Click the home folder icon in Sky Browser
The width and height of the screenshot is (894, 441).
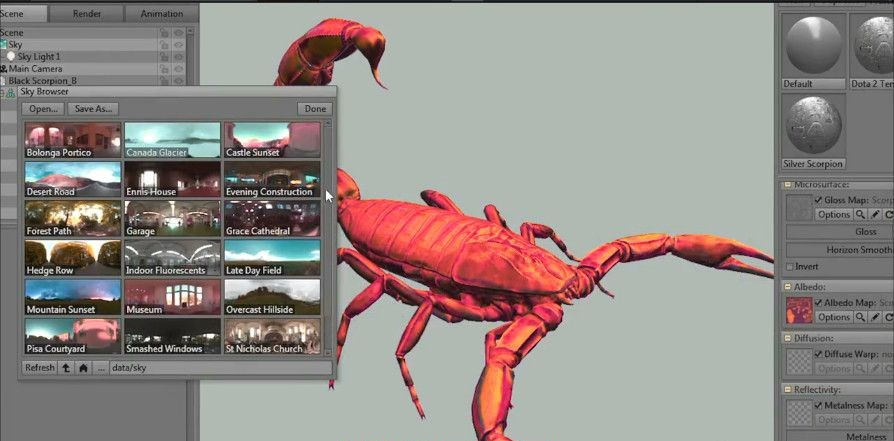click(83, 368)
